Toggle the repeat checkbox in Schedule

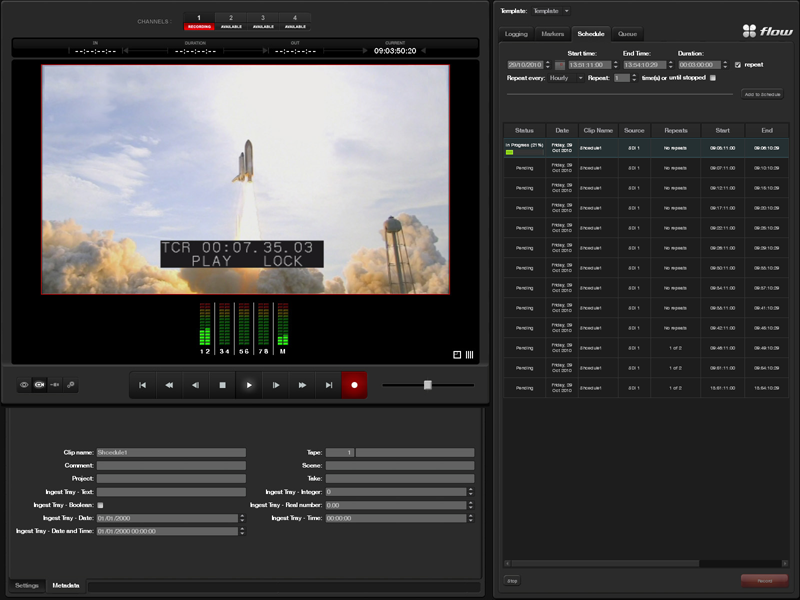pos(738,64)
